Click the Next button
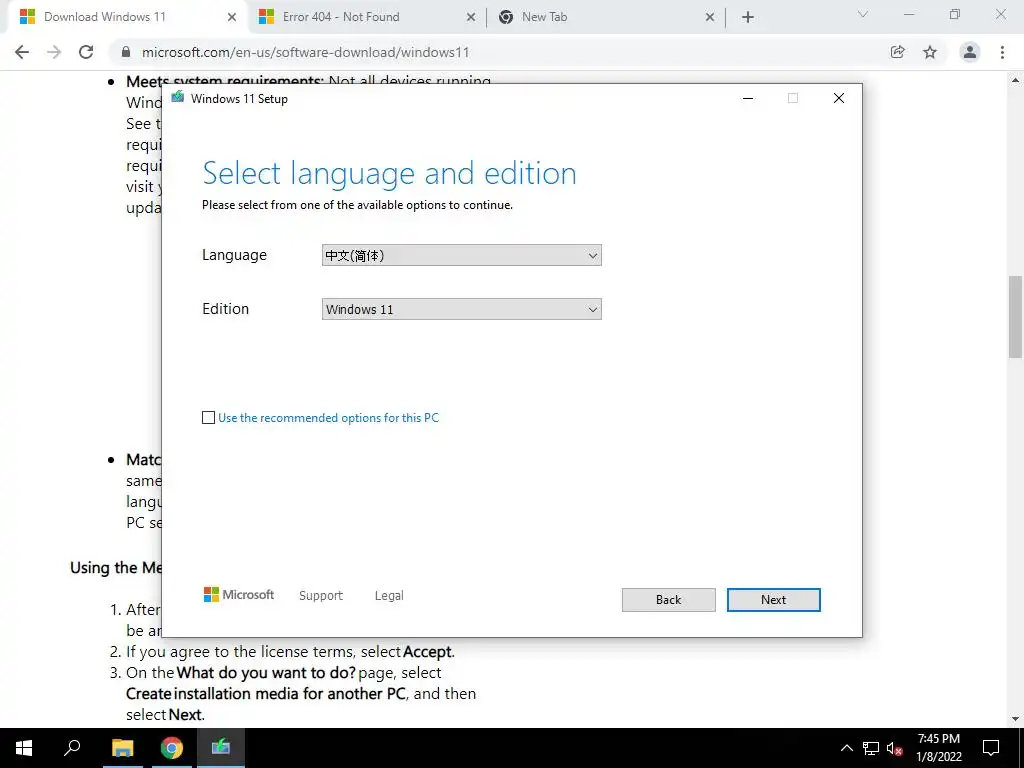 [x=773, y=600]
